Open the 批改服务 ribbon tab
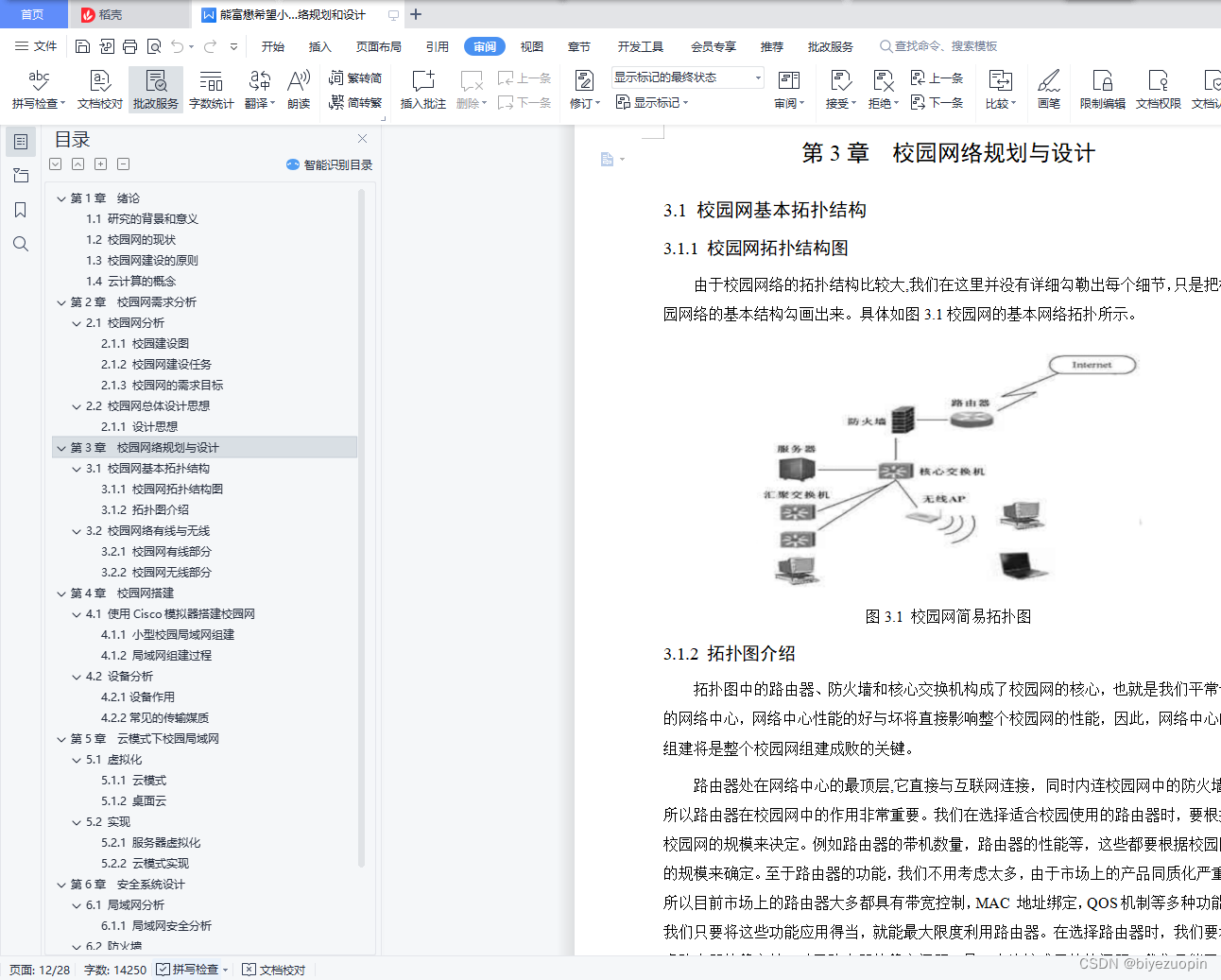This screenshot has height=980, width=1221. [x=831, y=46]
